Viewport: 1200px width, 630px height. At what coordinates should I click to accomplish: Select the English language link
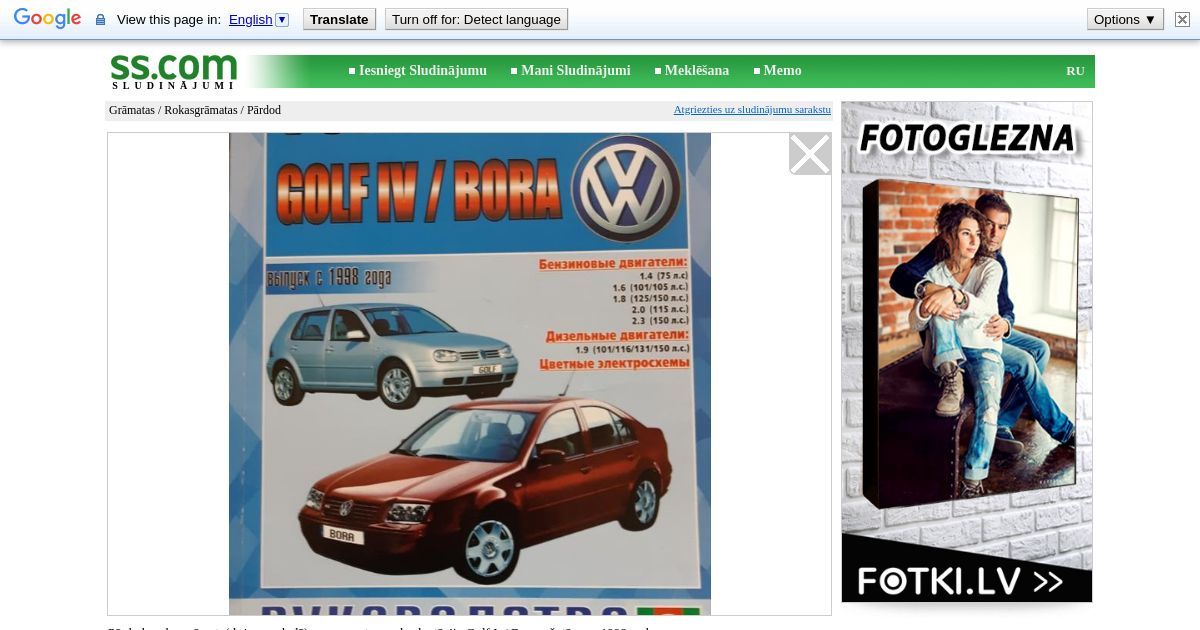pos(250,20)
